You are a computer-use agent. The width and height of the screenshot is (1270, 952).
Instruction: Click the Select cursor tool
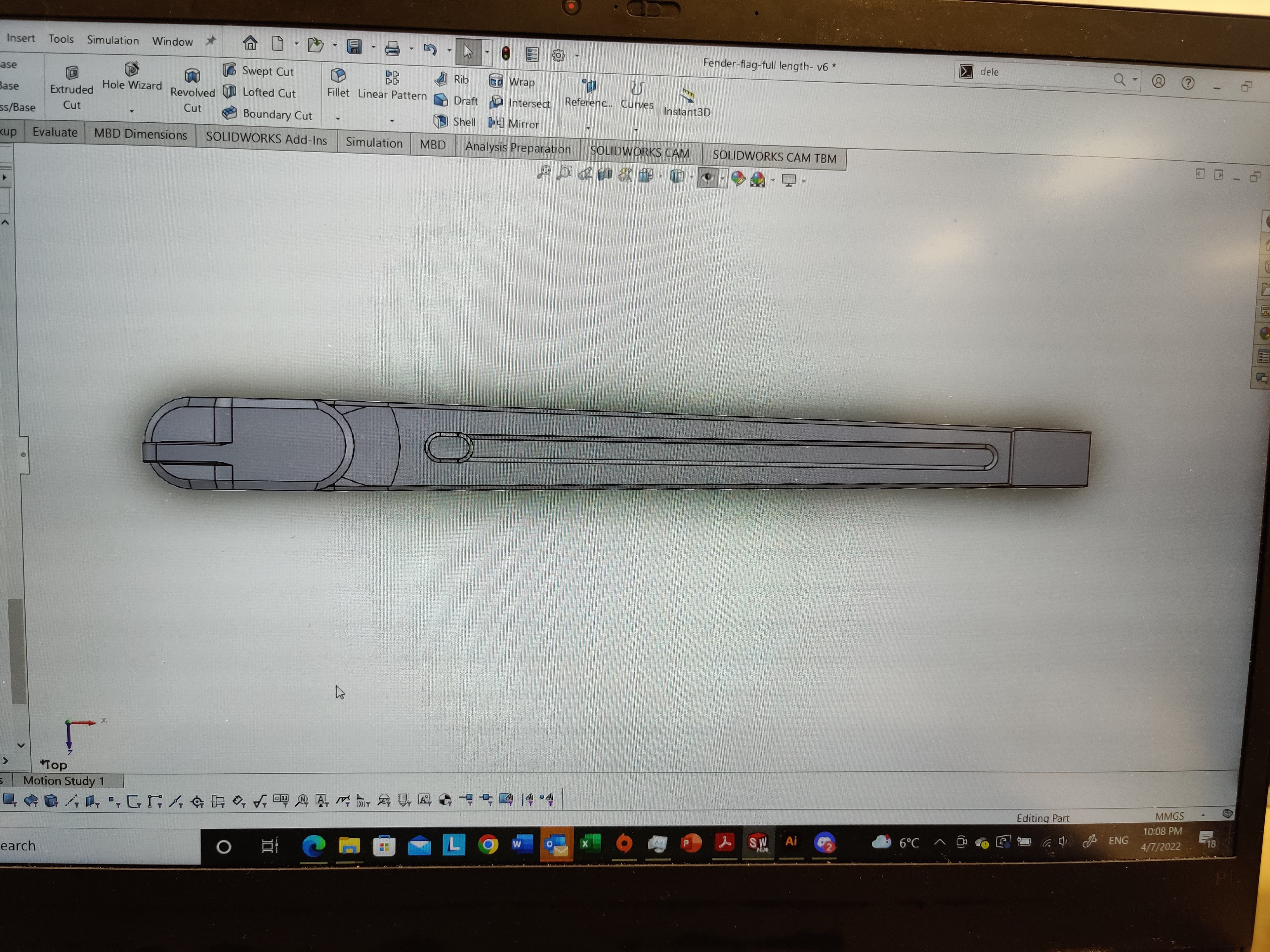click(x=468, y=52)
